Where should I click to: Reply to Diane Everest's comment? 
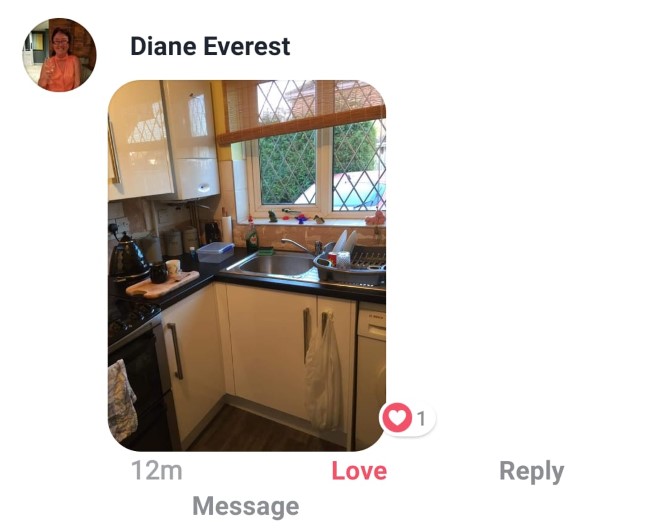click(532, 472)
